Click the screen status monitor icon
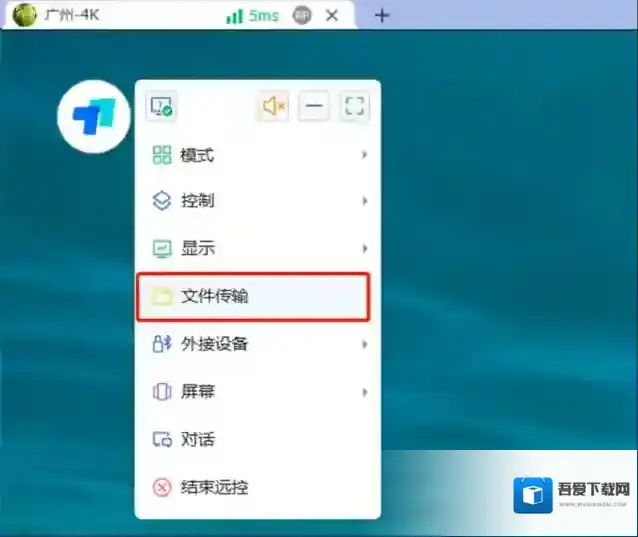This screenshot has height=537, width=638. coord(161,106)
